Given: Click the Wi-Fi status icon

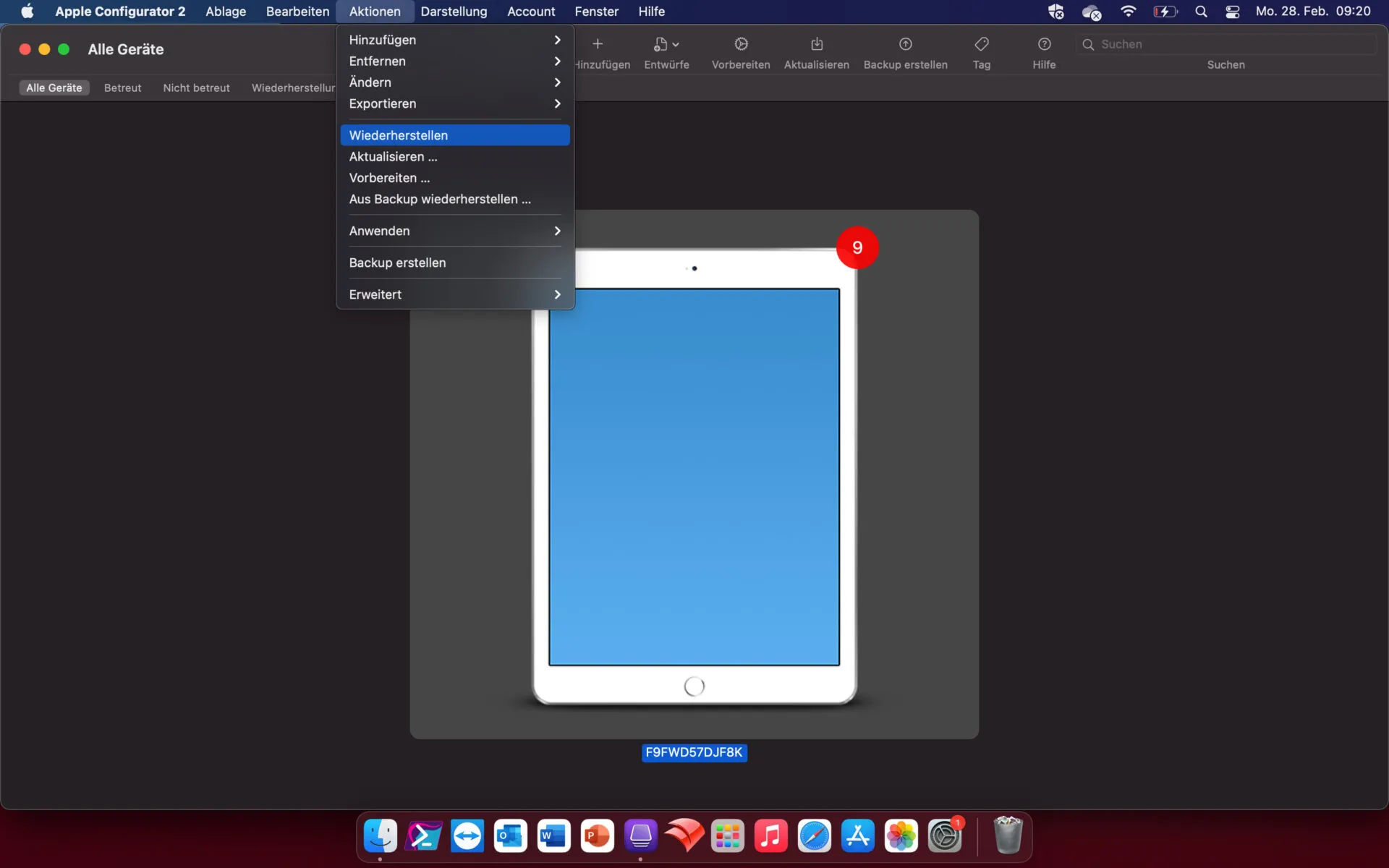Looking at the screenshot, I should [1128, 11].
